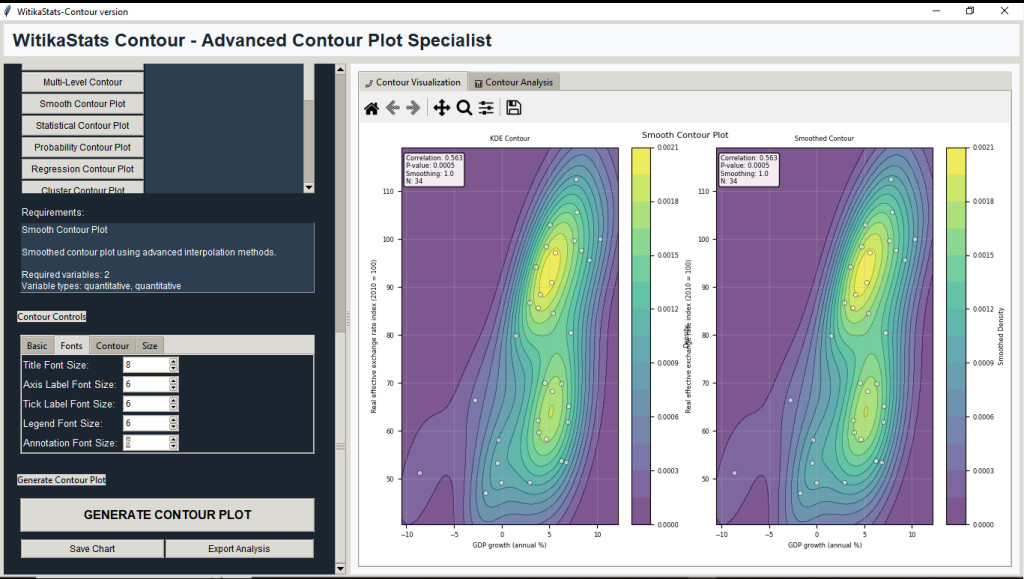Viewport: 1024px width, 579px height.
Task: Save figure with floppy disk icon
Action: tap(514, 108)
